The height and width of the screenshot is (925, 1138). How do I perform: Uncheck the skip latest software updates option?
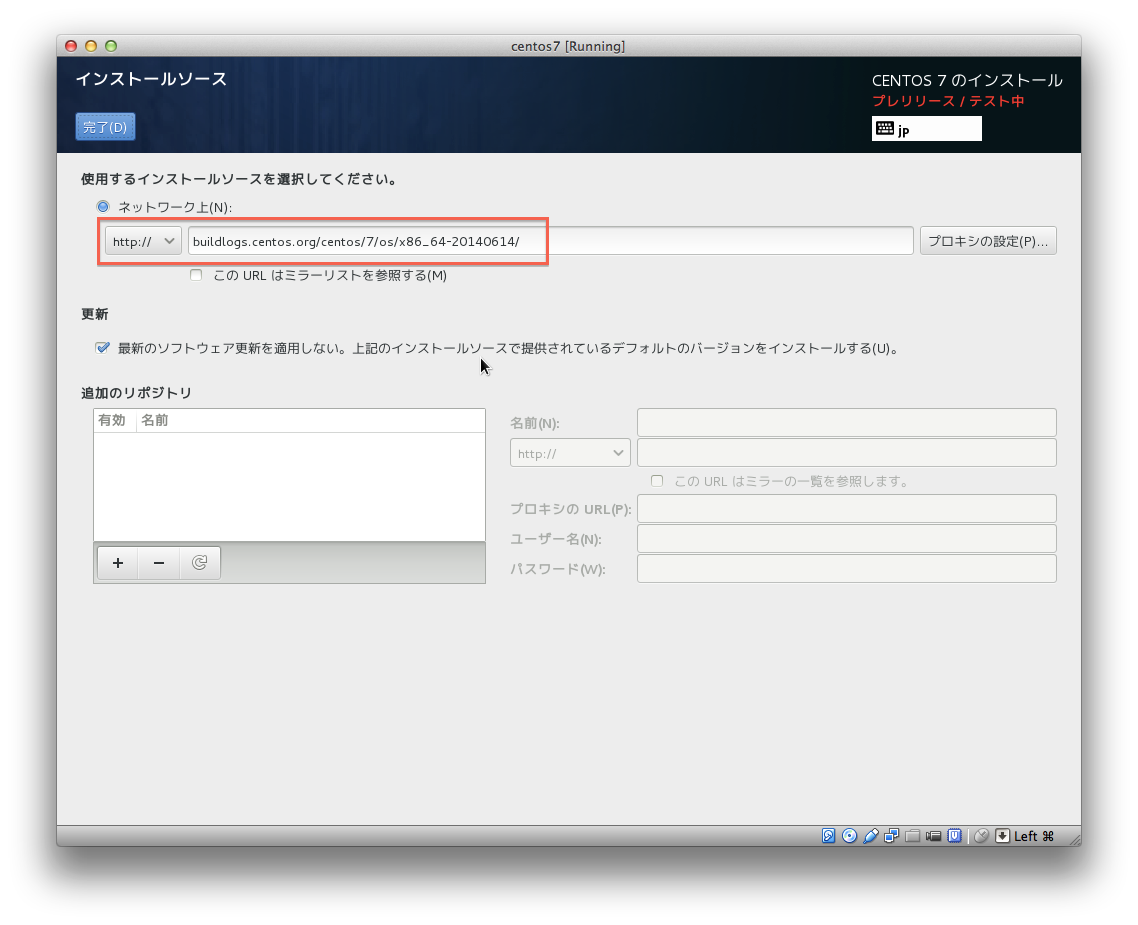103,348
